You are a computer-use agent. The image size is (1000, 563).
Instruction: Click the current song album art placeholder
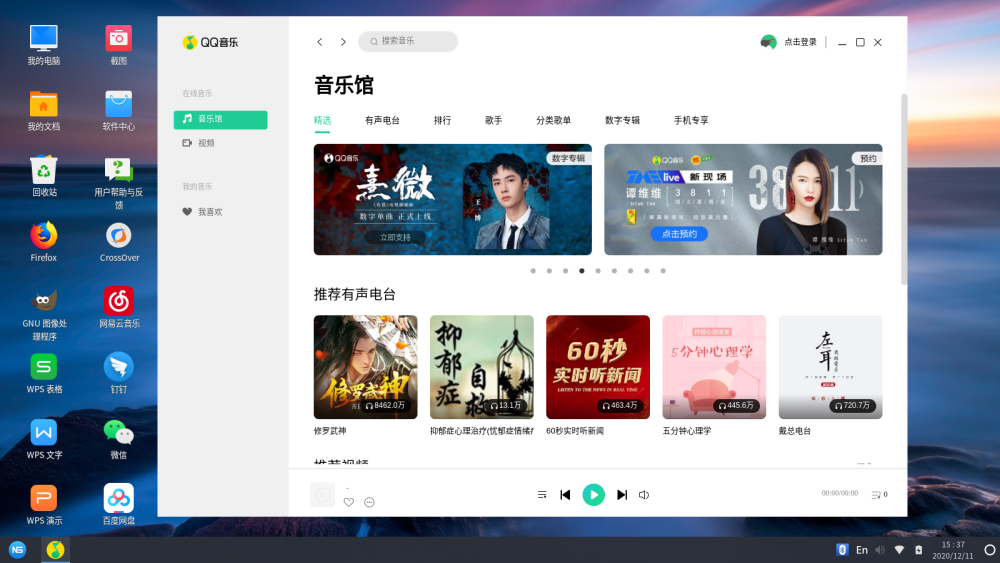322,495
